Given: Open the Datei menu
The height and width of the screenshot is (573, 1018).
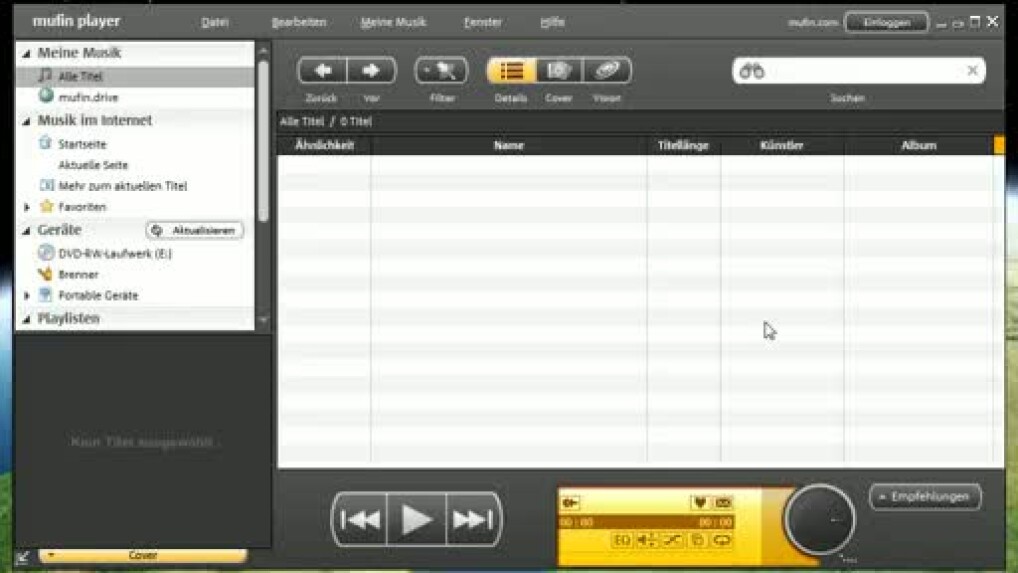Looking at the screenshot, I should click(215, 22).
